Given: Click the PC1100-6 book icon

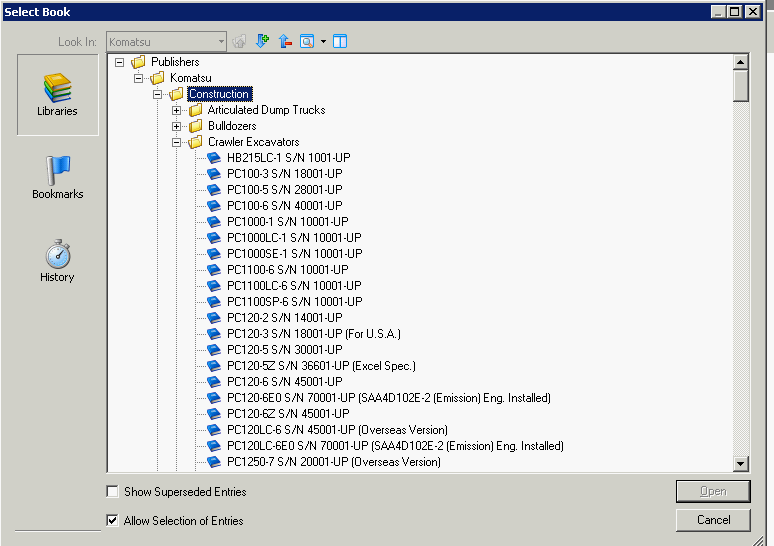Looking at the screenshot, I should click(214, 270).
